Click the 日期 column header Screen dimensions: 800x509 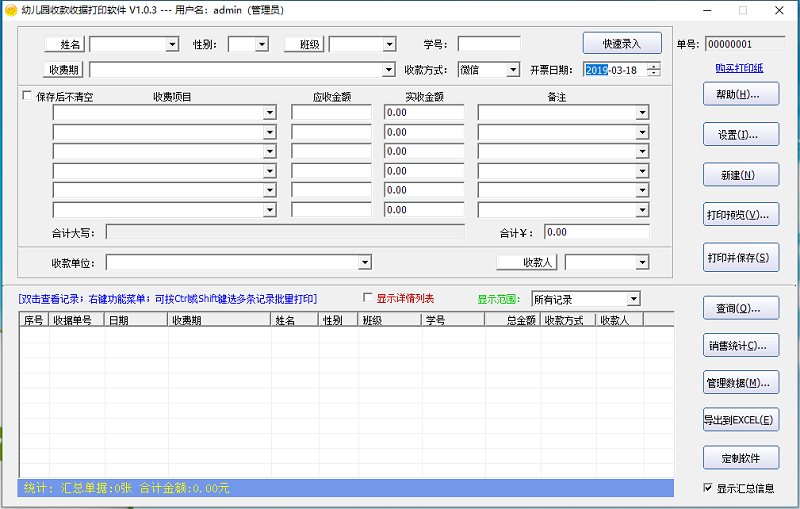pos(136,320)
